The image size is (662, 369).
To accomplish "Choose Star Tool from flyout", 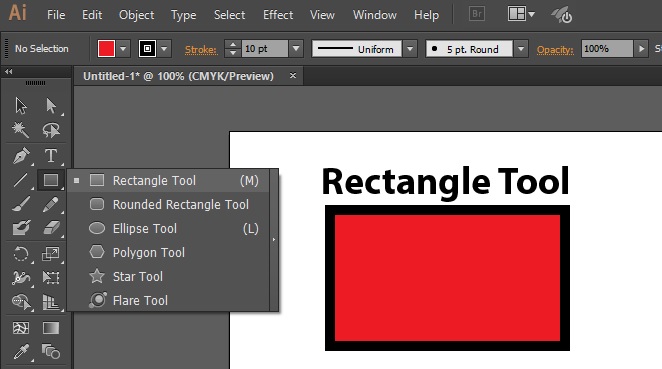I will 168,277.
